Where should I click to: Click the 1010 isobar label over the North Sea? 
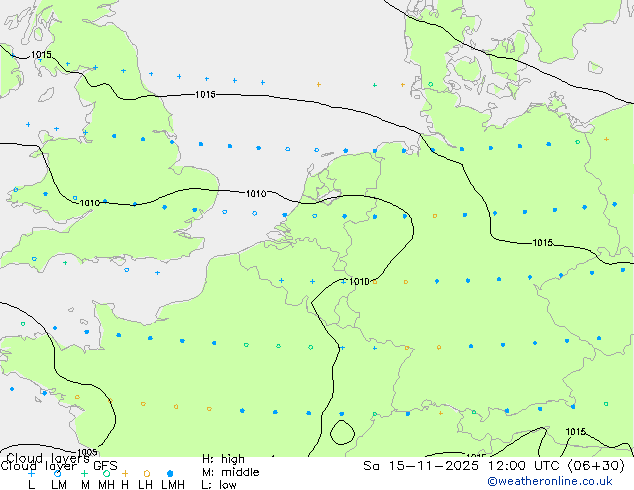click(x=256, y=194)
